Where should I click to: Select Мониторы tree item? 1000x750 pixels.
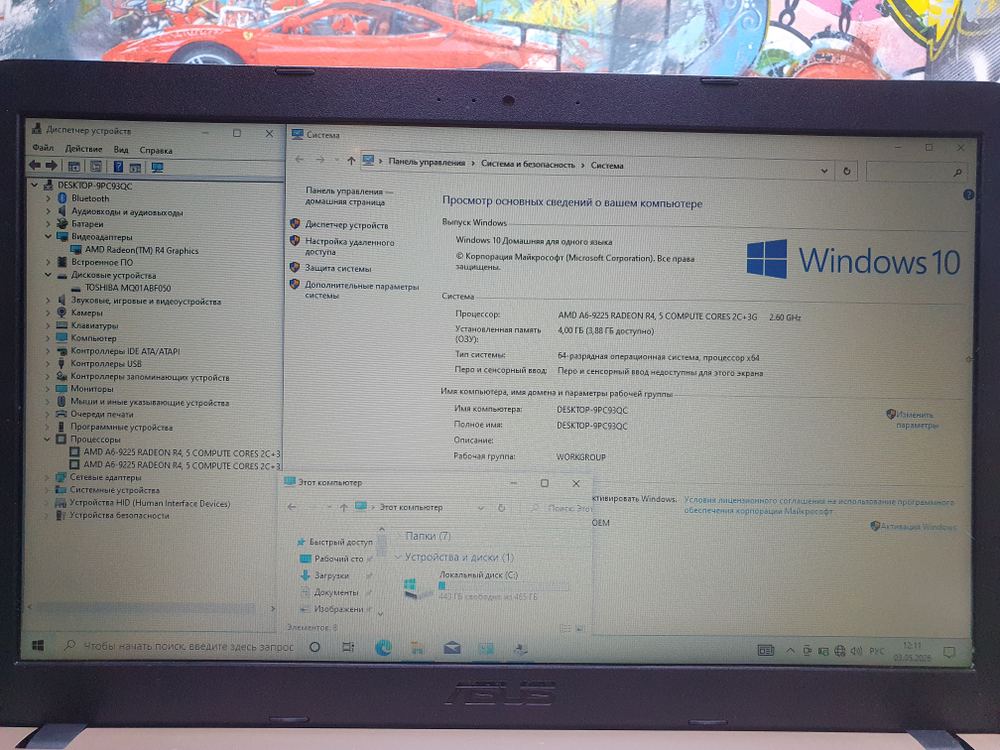point(92,389)
